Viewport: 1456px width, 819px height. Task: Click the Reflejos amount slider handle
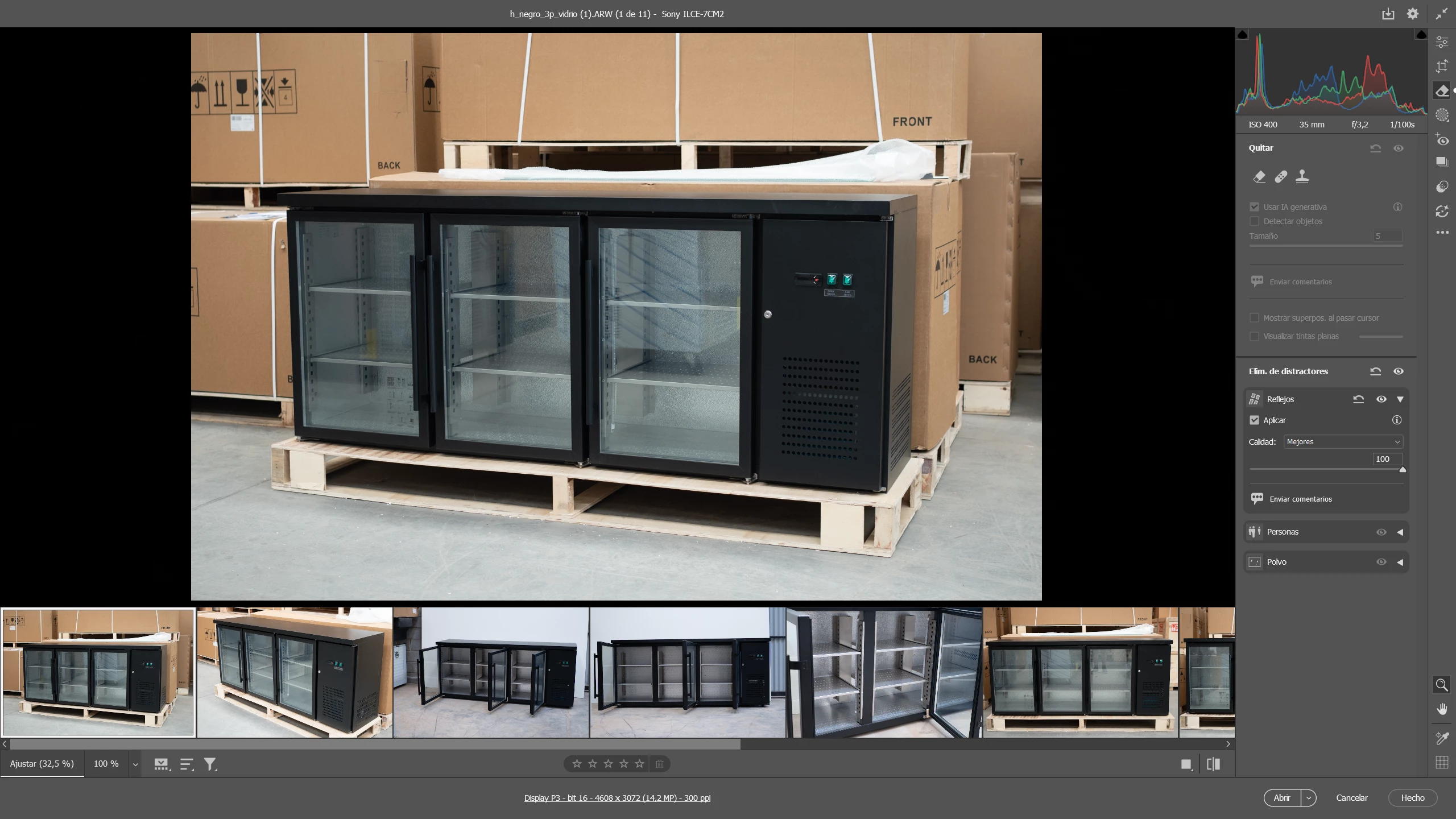pyautogui.click(x=1403, y=470)
